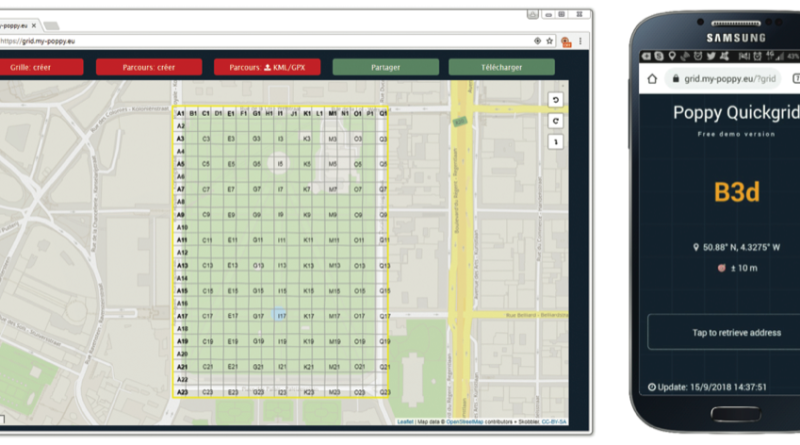Click column header G1 in the grid
This screenshot has height=445, width=800.
(257, 113)
